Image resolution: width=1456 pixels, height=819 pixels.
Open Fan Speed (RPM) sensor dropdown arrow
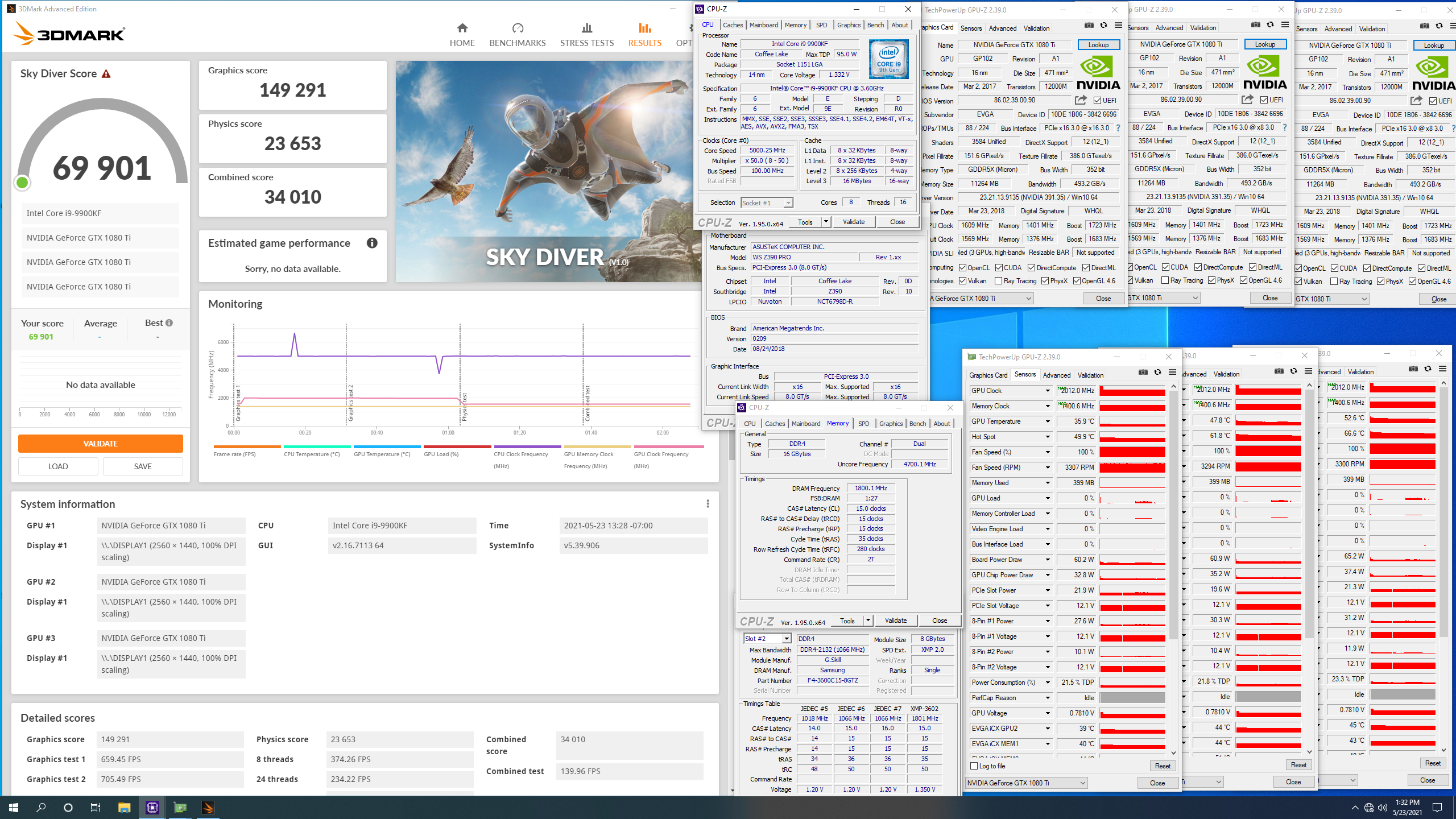pos(1048,468)
